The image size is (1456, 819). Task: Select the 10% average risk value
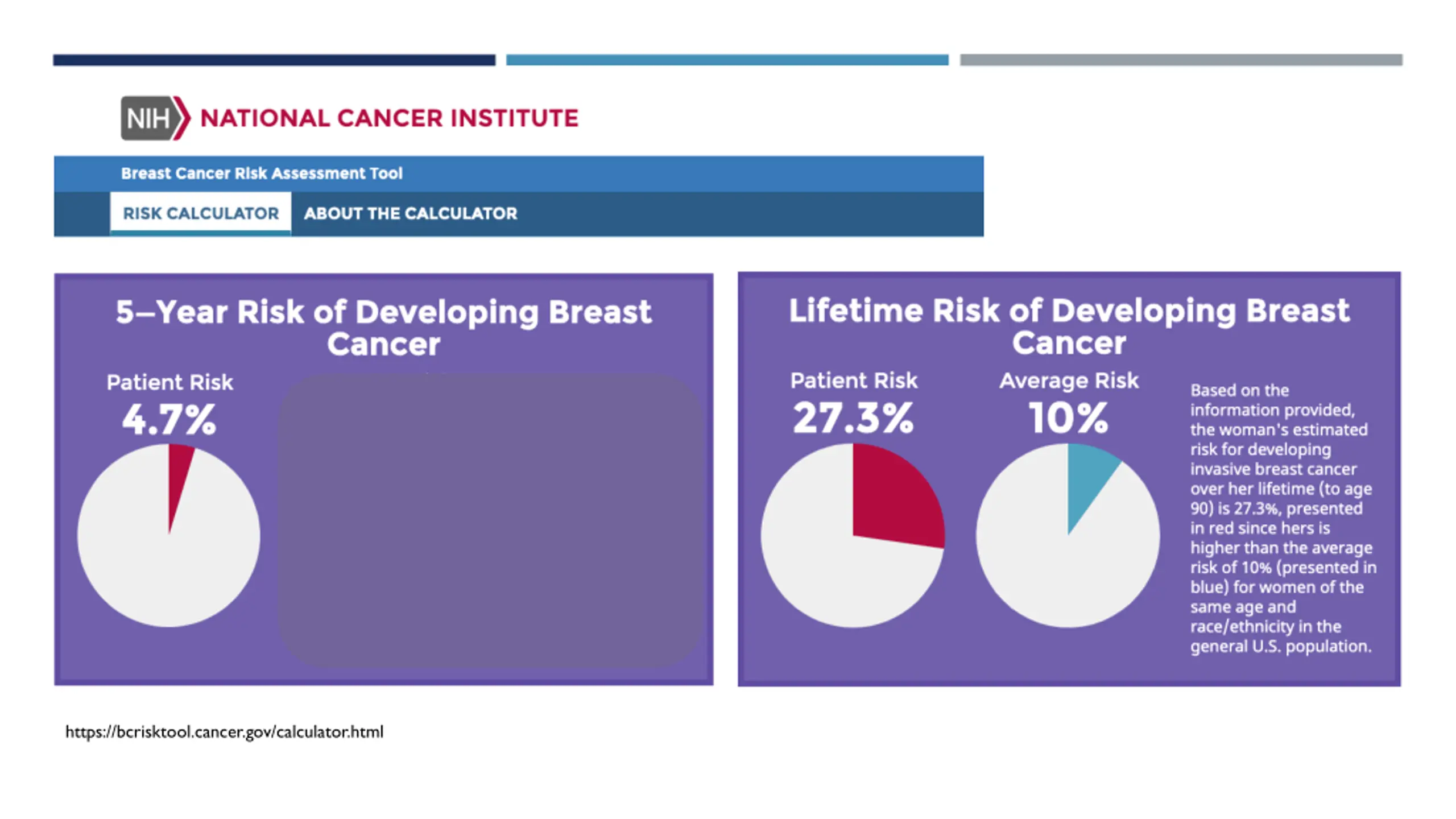[x=1069, y=418]
